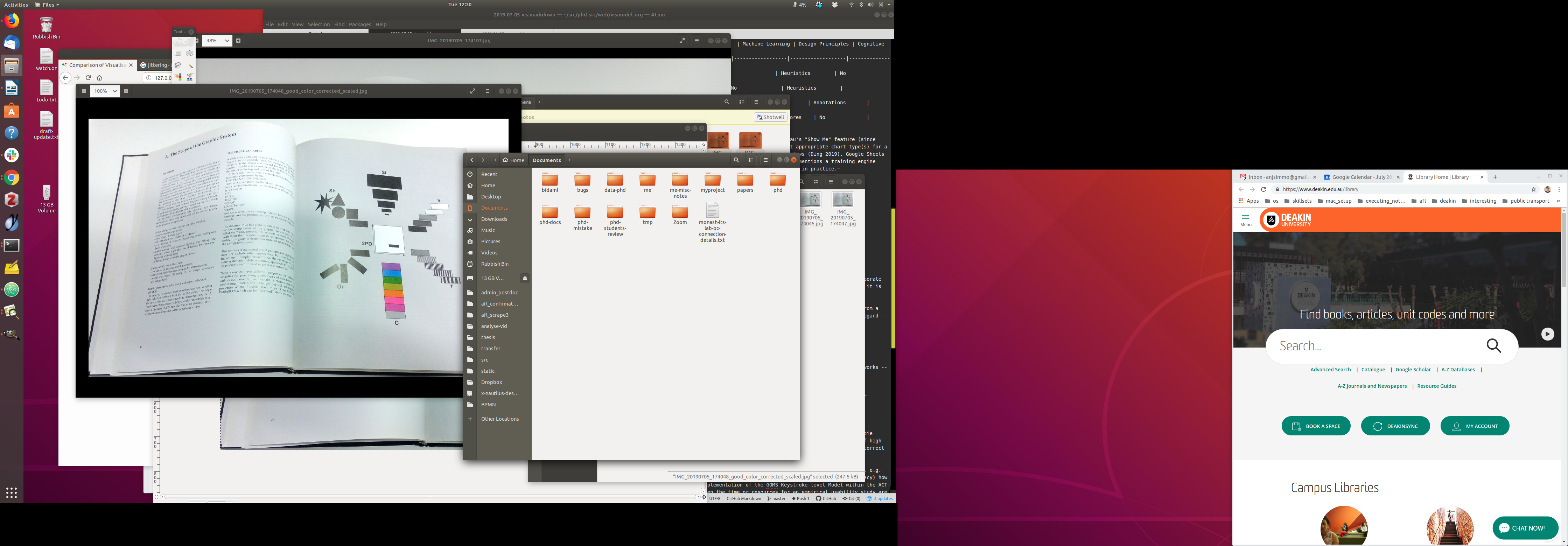Open the Files hamburger menu

point(766,160)
